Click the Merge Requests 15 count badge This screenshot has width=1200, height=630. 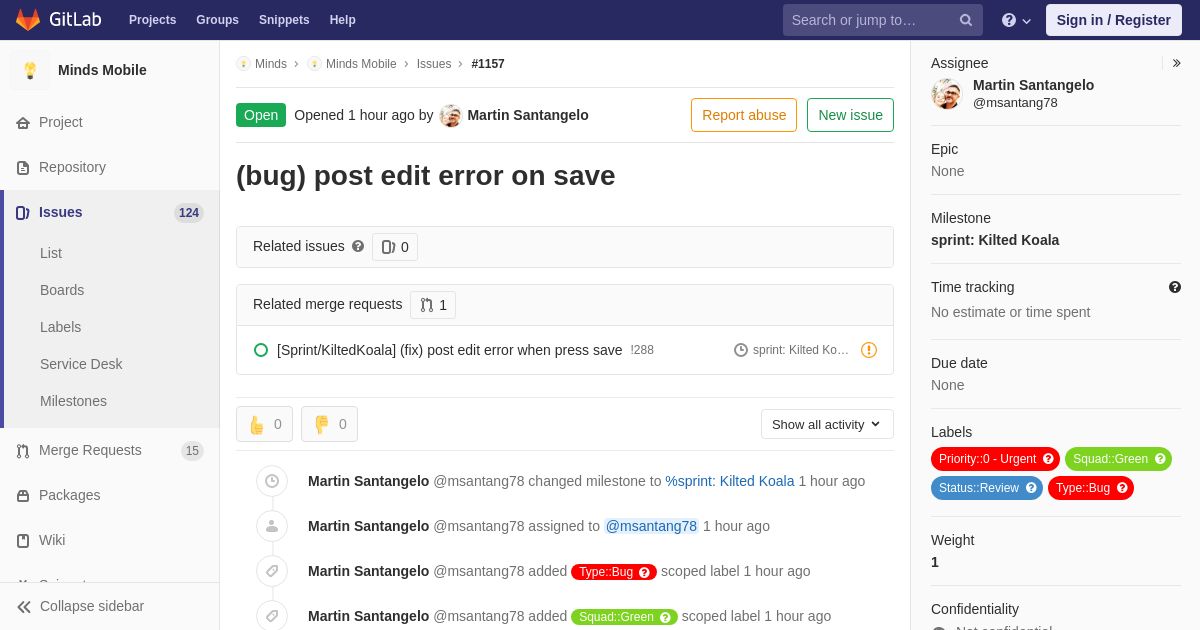192,451
